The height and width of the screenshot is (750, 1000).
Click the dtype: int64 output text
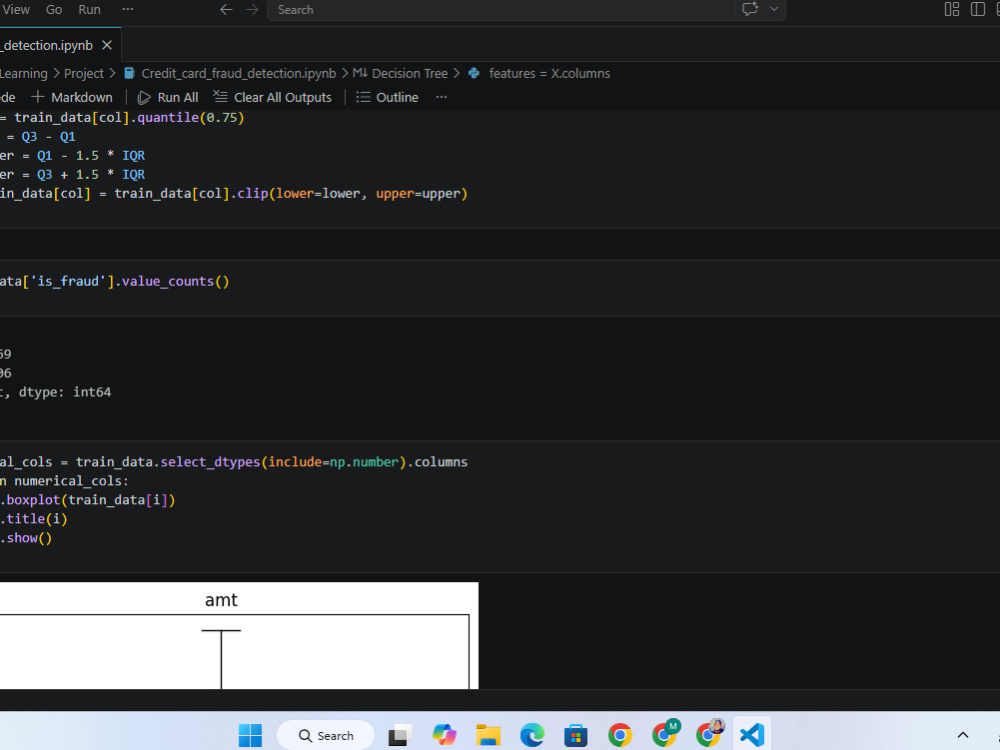(x=65, y=392)
